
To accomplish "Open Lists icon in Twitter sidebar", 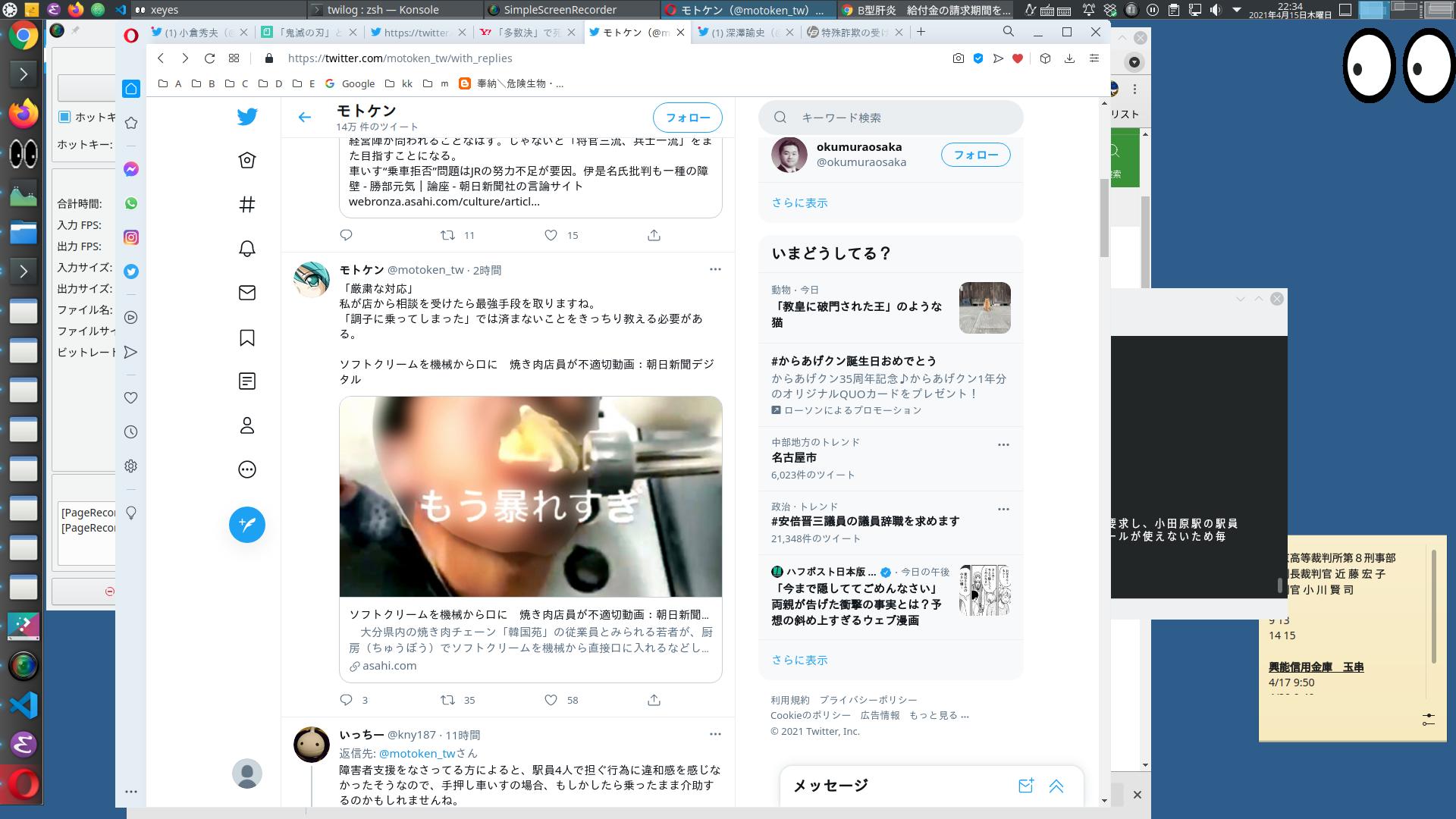I will click(x=247, y=381).
